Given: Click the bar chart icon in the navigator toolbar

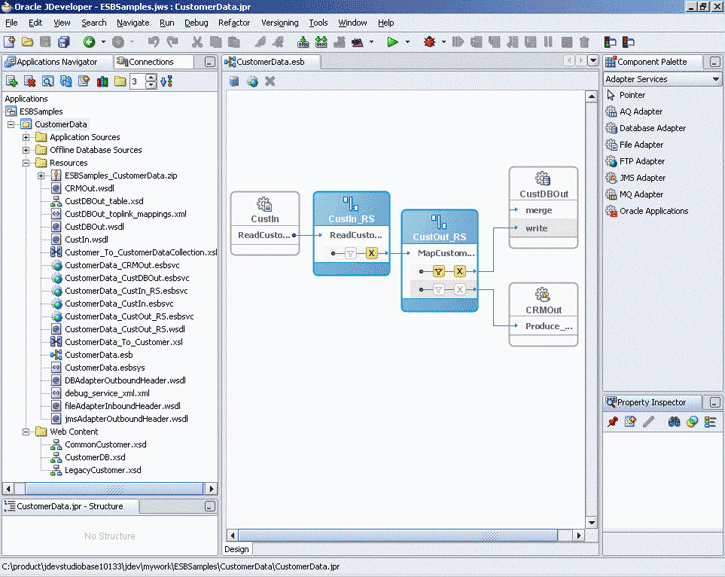Looking at the screenshot, I should (x=102, y=82).
